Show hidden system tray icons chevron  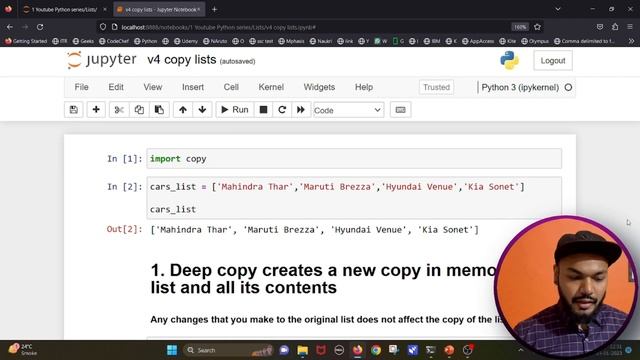coord(520,350)
